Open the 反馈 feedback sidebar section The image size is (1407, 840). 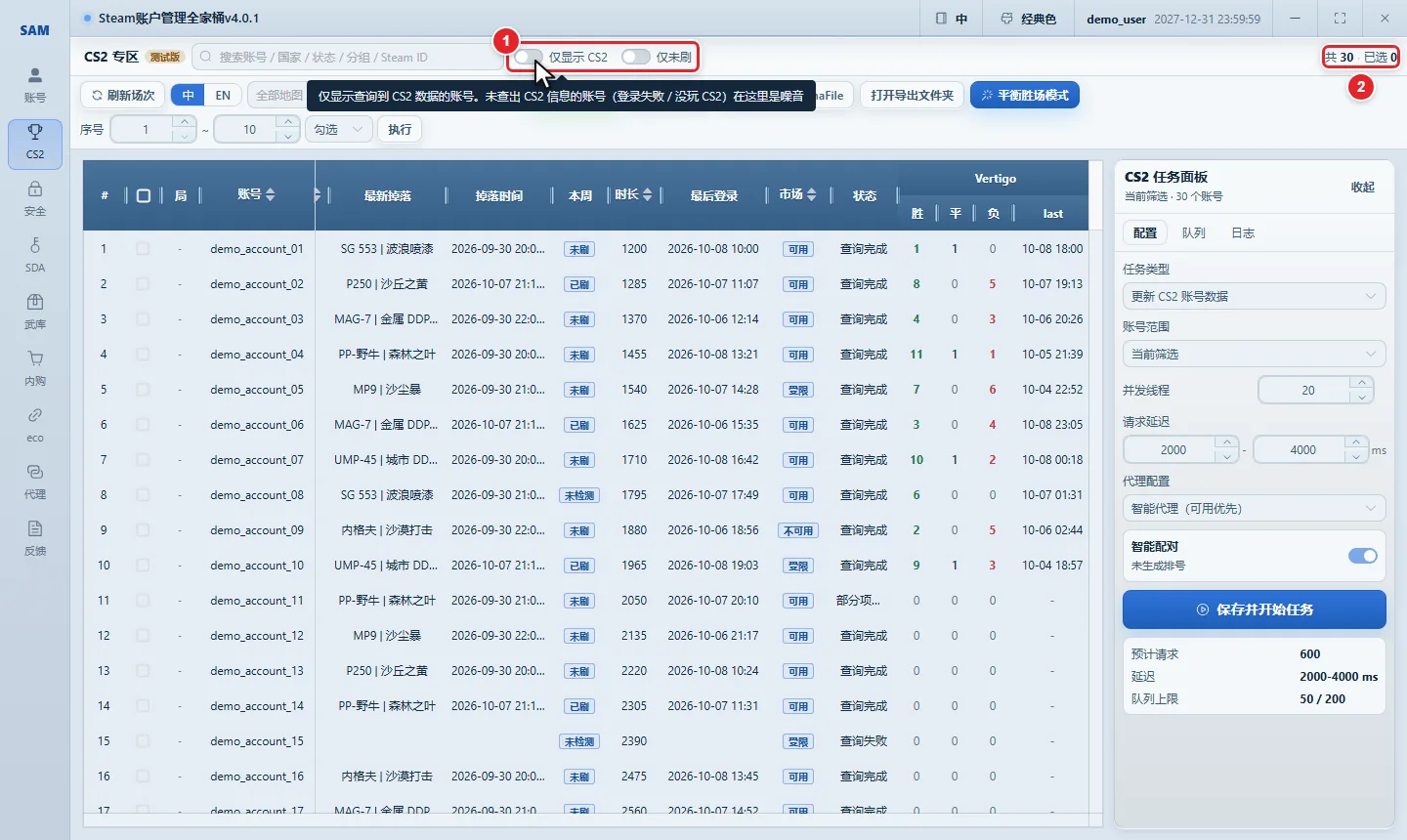pos(35,538)
